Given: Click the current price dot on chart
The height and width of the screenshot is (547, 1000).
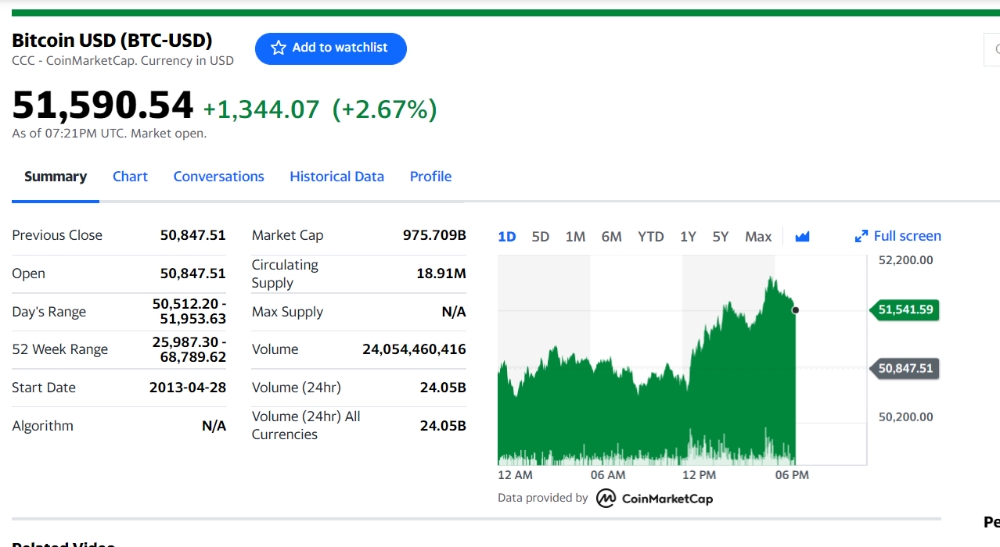Looking at the screenshot, I should (x=795, y=310).
